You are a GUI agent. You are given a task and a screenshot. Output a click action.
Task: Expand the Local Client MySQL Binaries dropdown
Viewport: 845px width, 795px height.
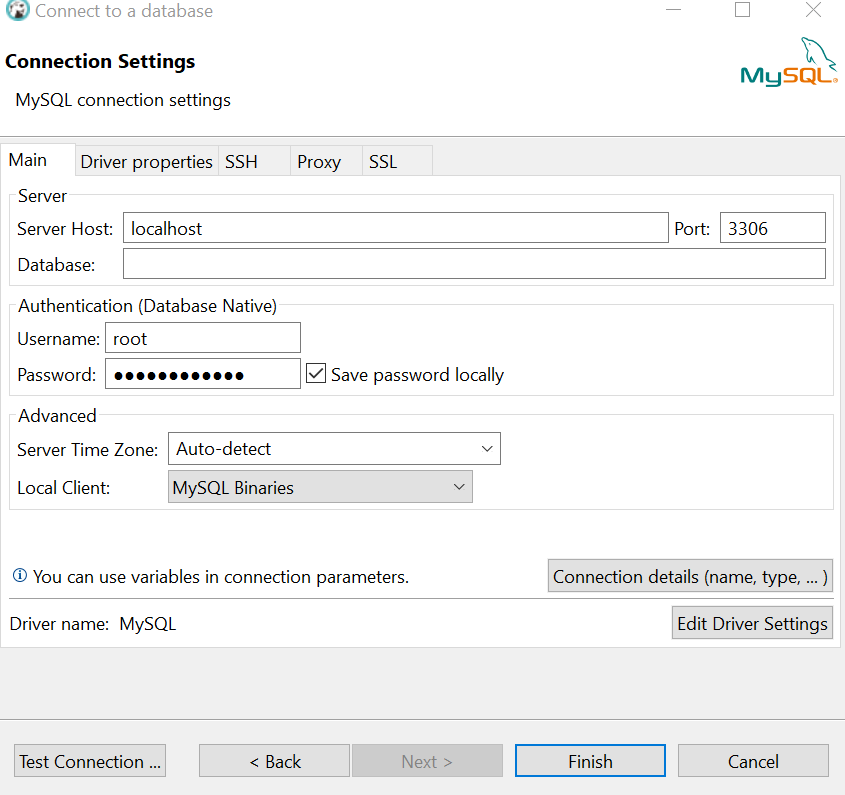click(320, 487)
